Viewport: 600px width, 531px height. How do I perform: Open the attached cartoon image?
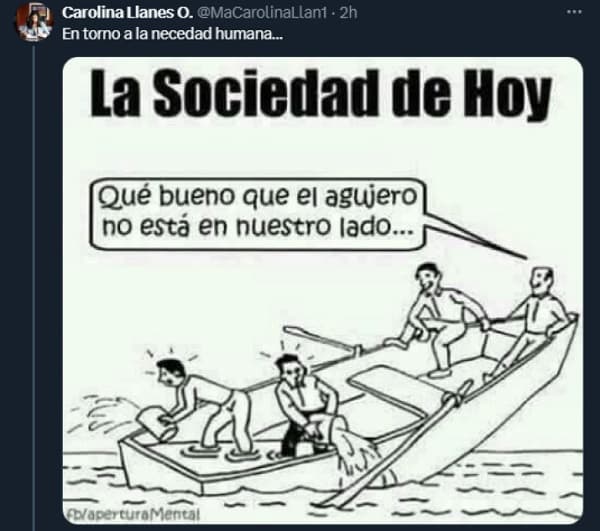click(x=323, y=290)
